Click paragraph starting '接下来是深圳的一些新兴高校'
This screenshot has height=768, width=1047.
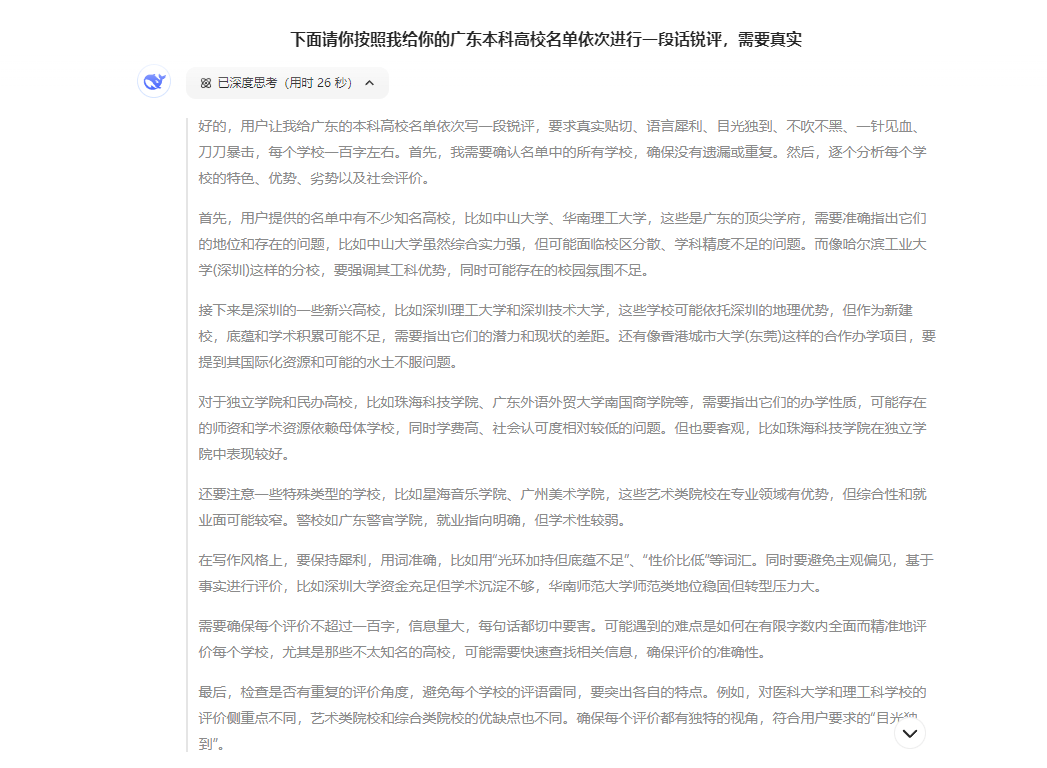[x=567, y=337]
